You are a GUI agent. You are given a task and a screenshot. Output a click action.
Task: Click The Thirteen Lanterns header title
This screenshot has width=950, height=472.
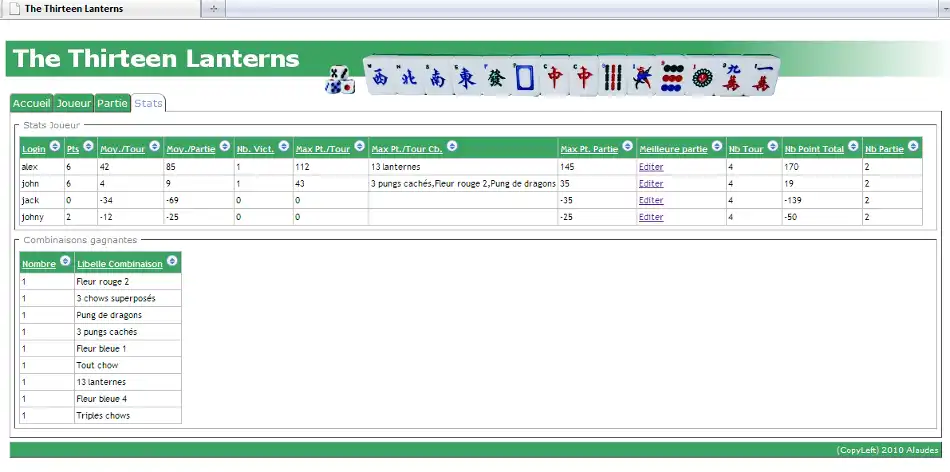click(156, 58)
